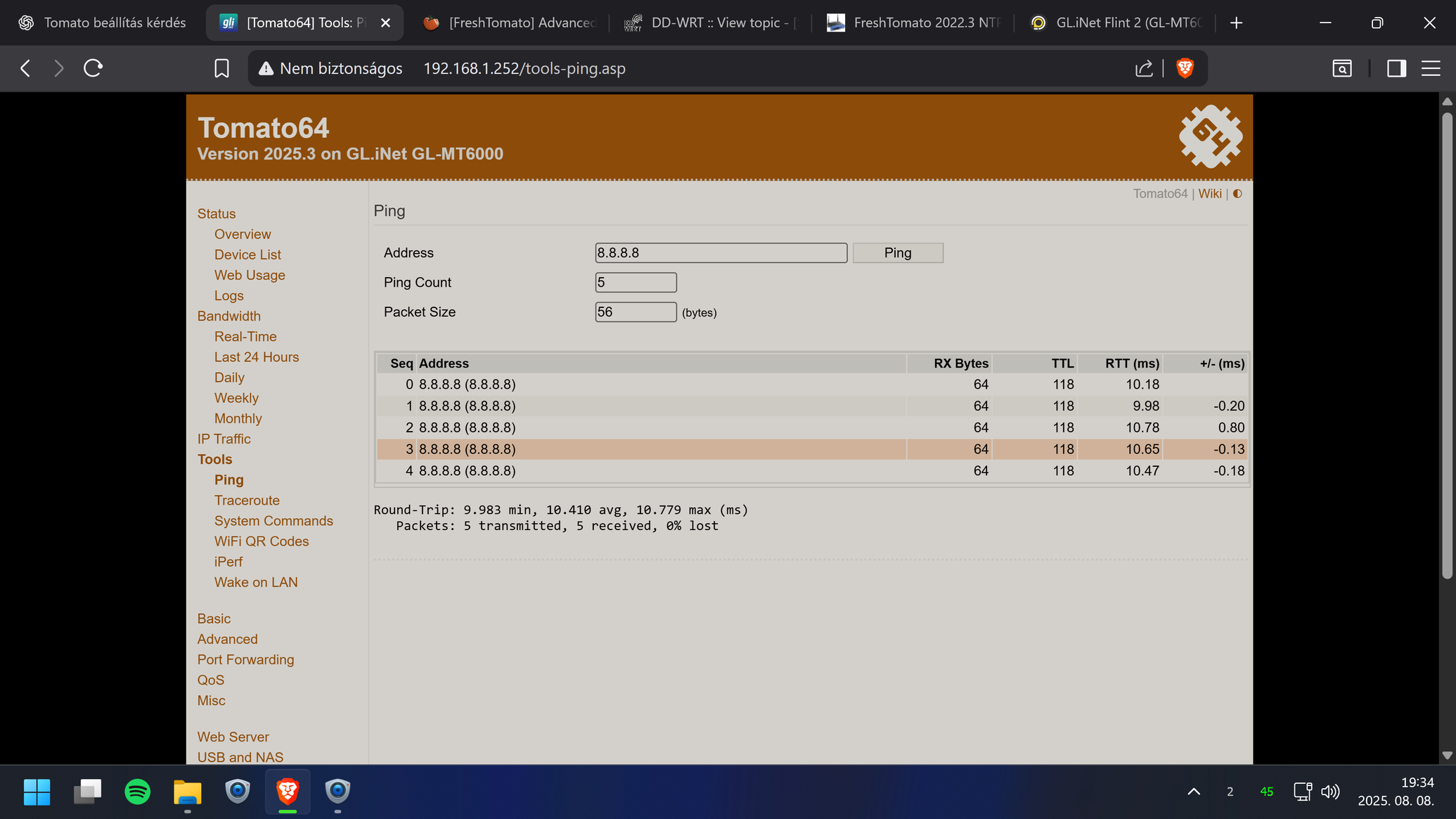
Task: Click the RTT (ms) column header
Action: tap(1131, 363)
